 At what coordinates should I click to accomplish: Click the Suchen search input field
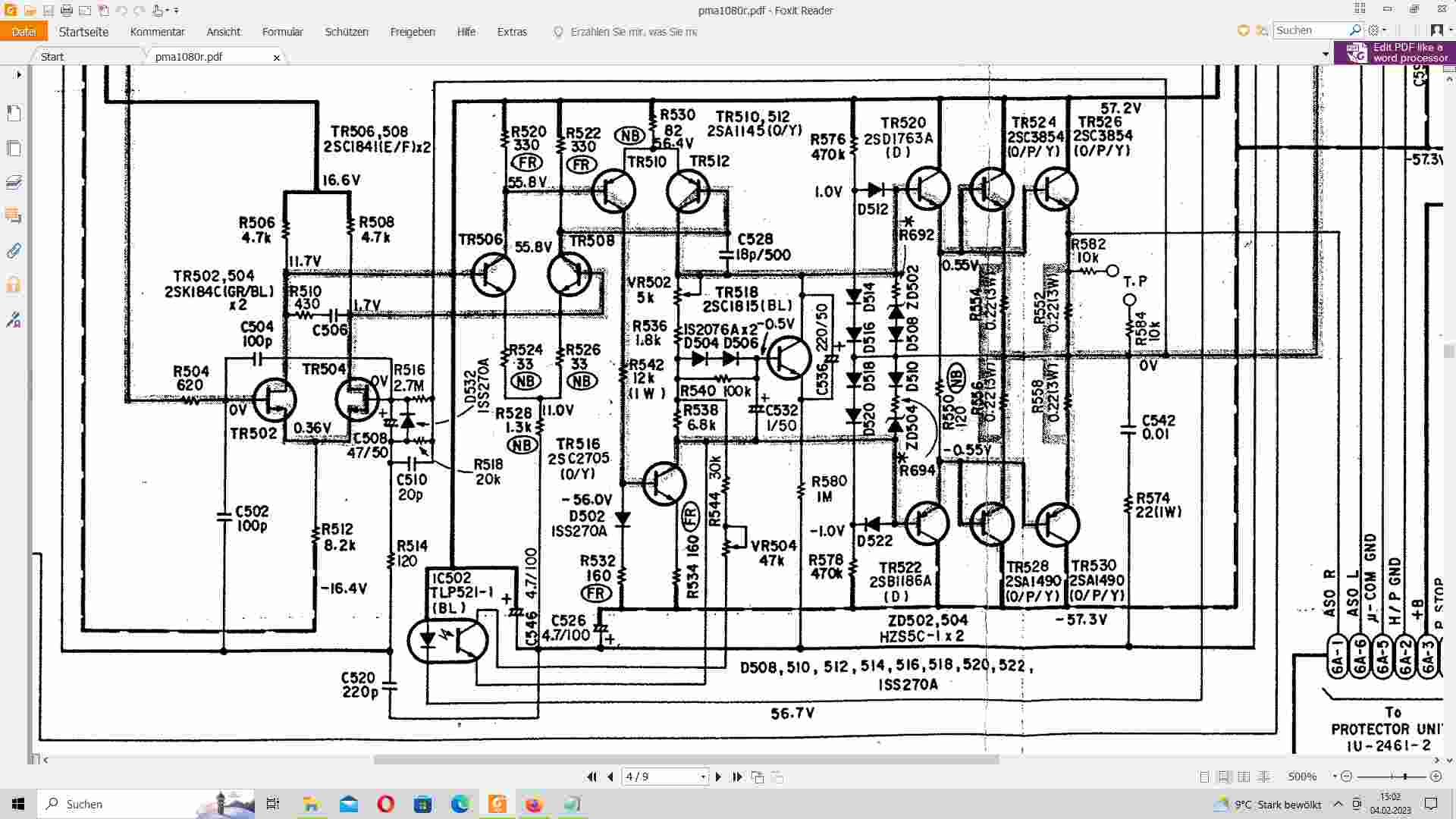click(1310, 30)
